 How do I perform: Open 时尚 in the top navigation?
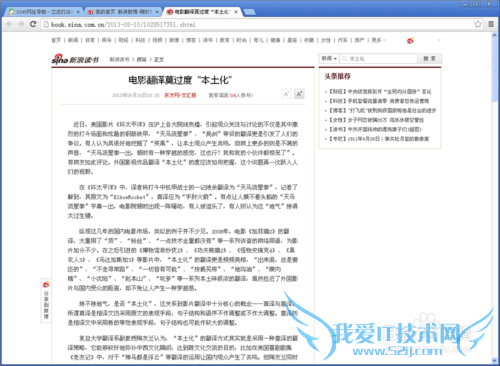click(x=242, y=40)
